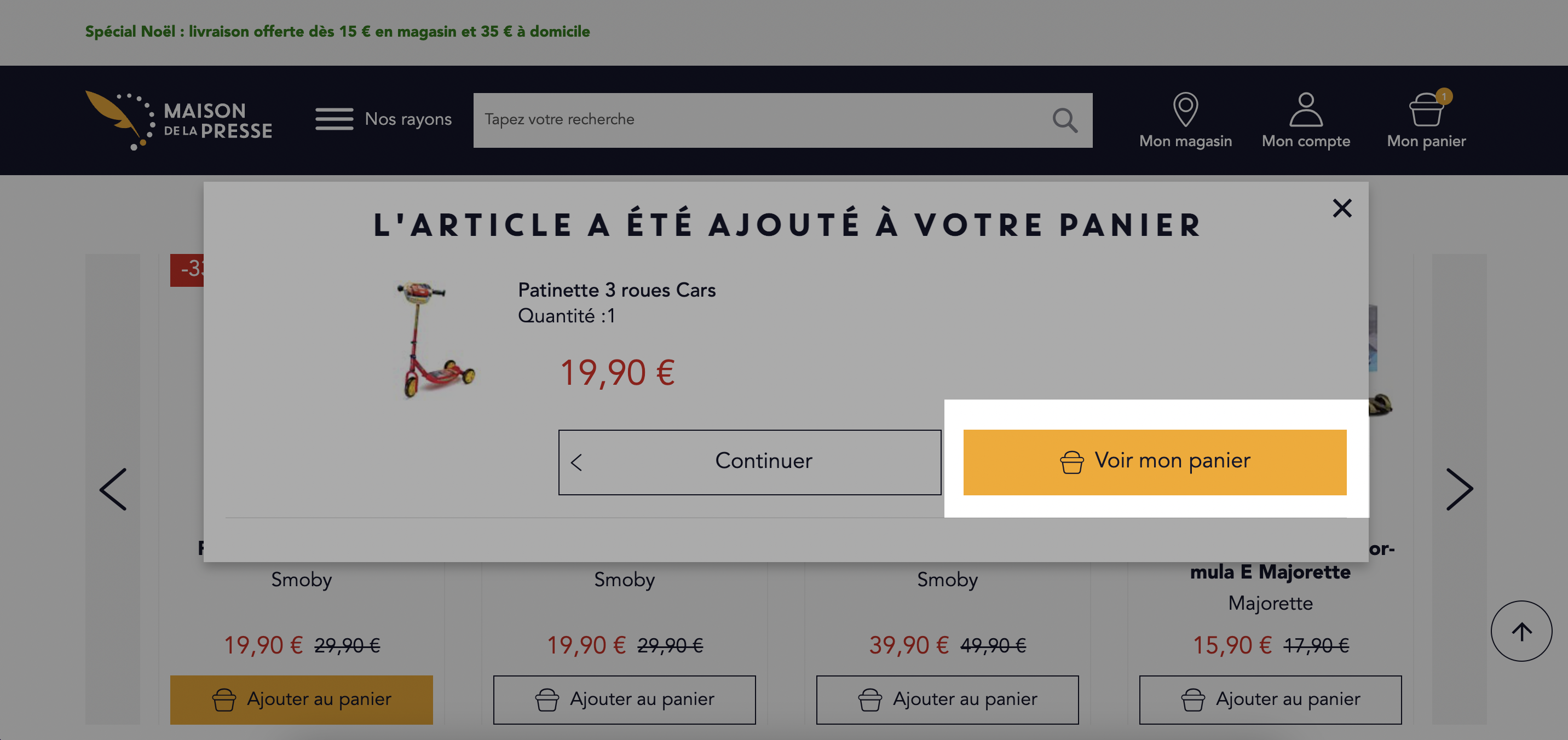Add the Majorette 15,90 € item to cart

pos(1270,699)
